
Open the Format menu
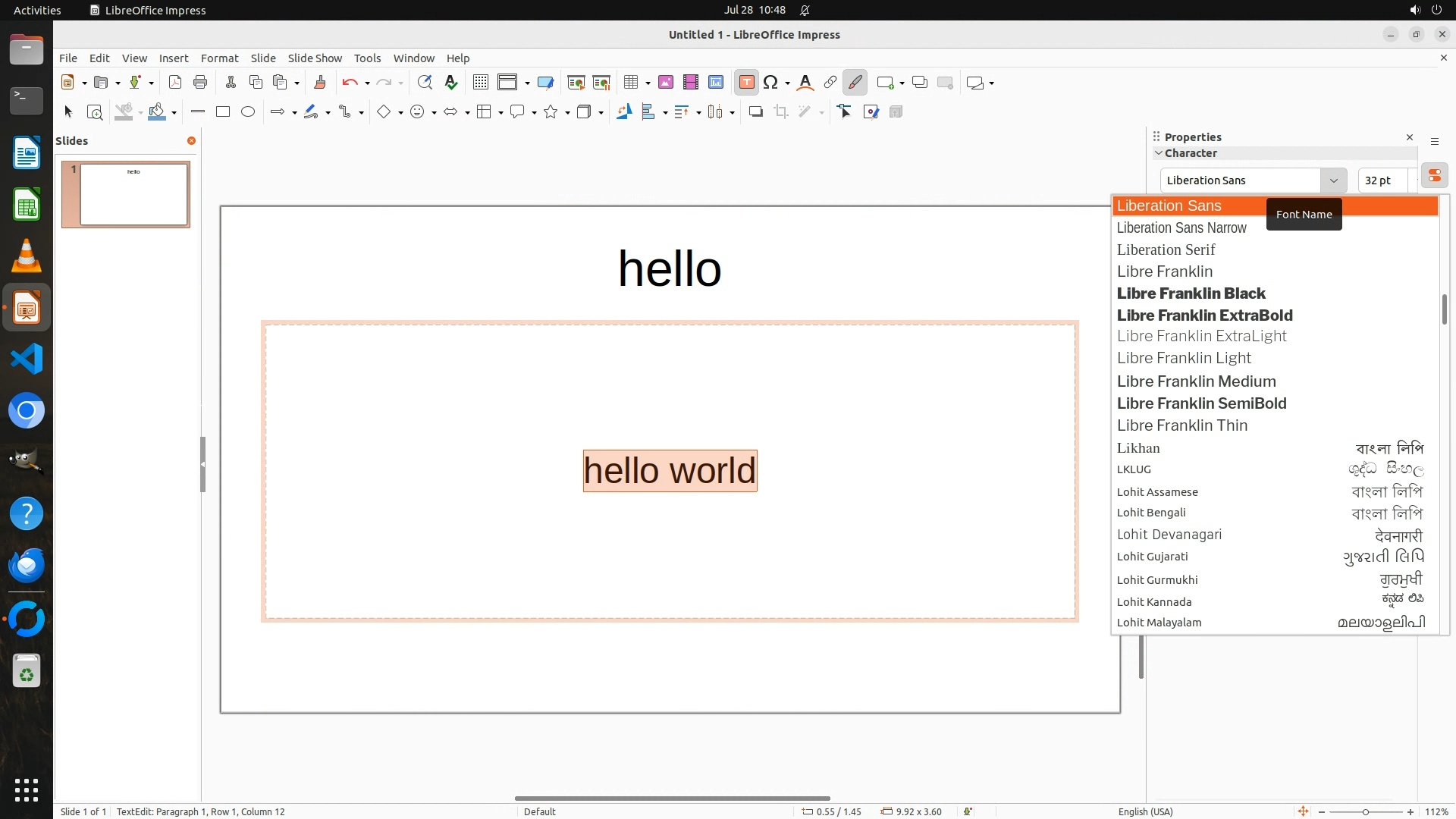219,58
